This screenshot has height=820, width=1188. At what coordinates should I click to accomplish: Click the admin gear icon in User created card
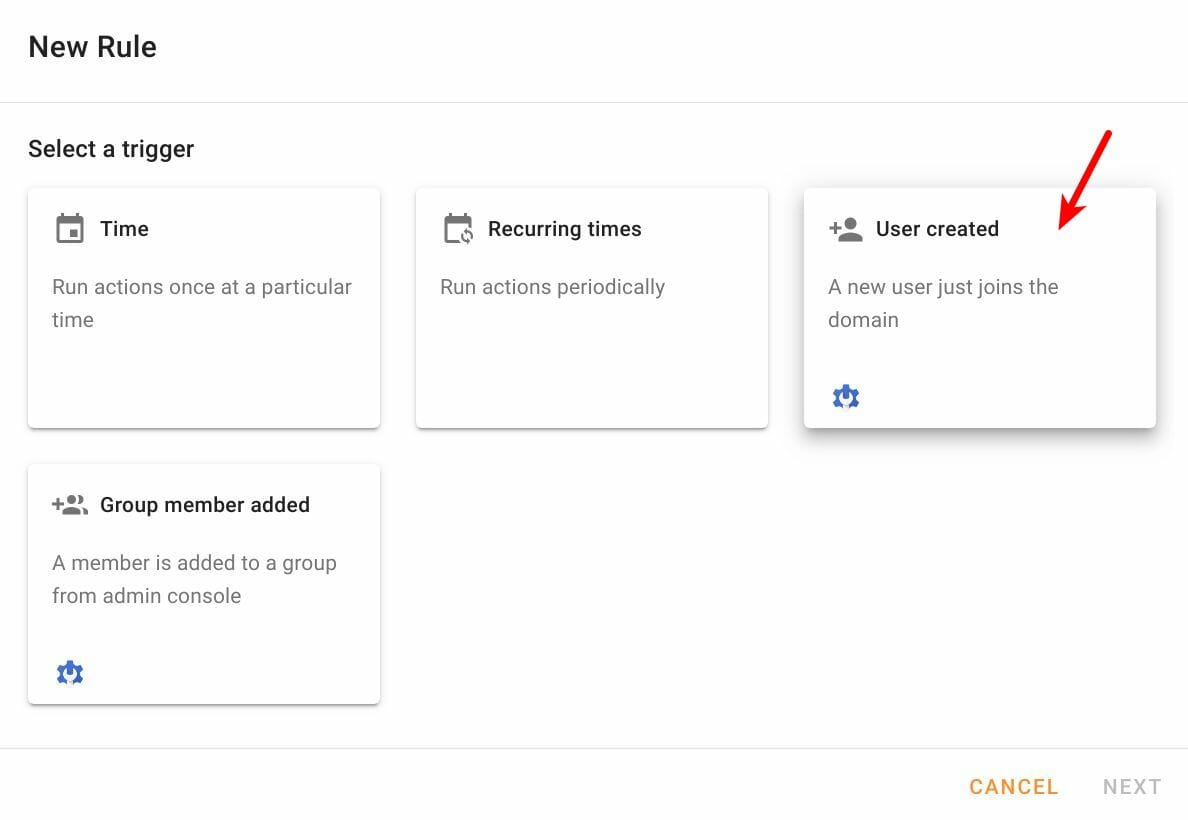[x=846, y=396]
